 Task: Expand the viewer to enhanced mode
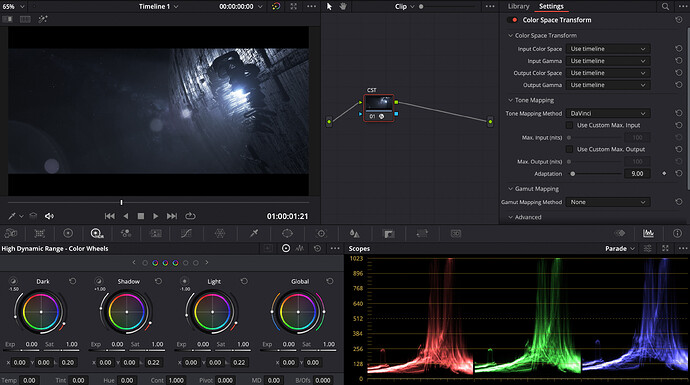tap(294, 6)
